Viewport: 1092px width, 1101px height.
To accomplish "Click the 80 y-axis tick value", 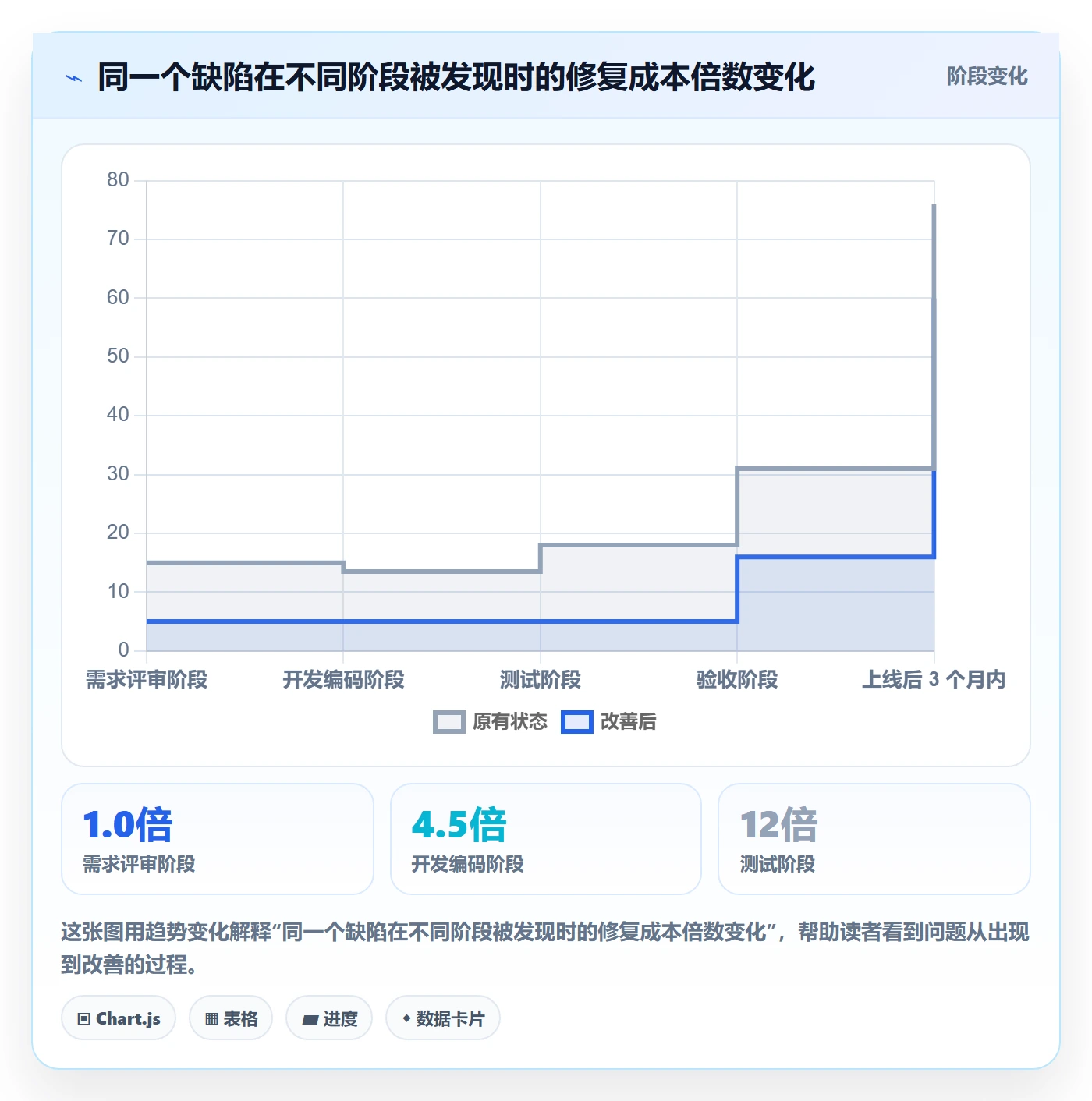I will [118, 180].
